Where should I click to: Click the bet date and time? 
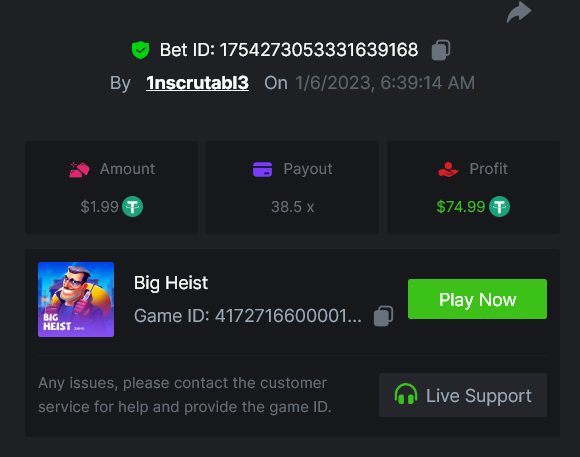tap(385, 83)
